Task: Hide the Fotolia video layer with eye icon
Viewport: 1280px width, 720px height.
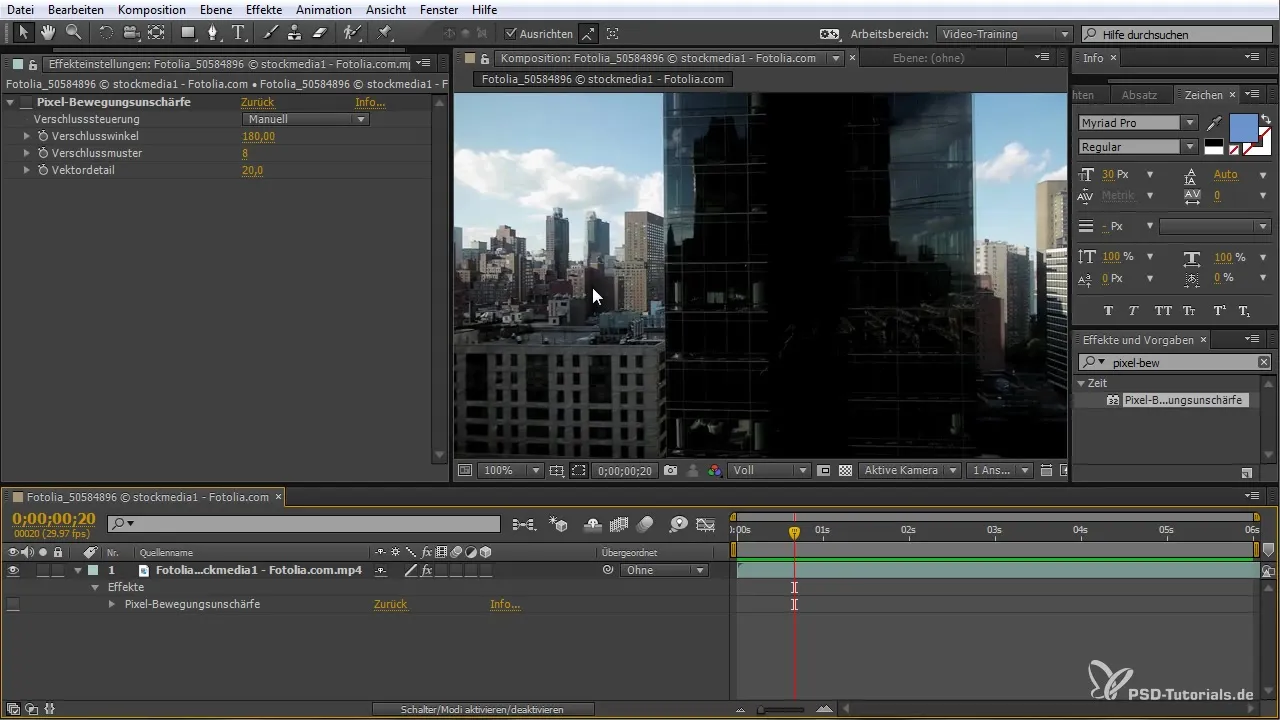Action: [x=13, y=570]
